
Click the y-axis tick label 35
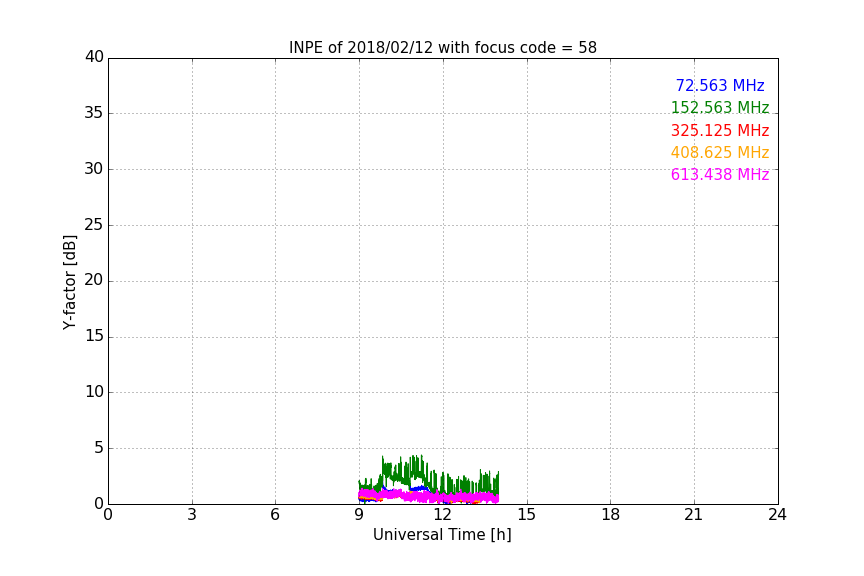tap(94, 113)
